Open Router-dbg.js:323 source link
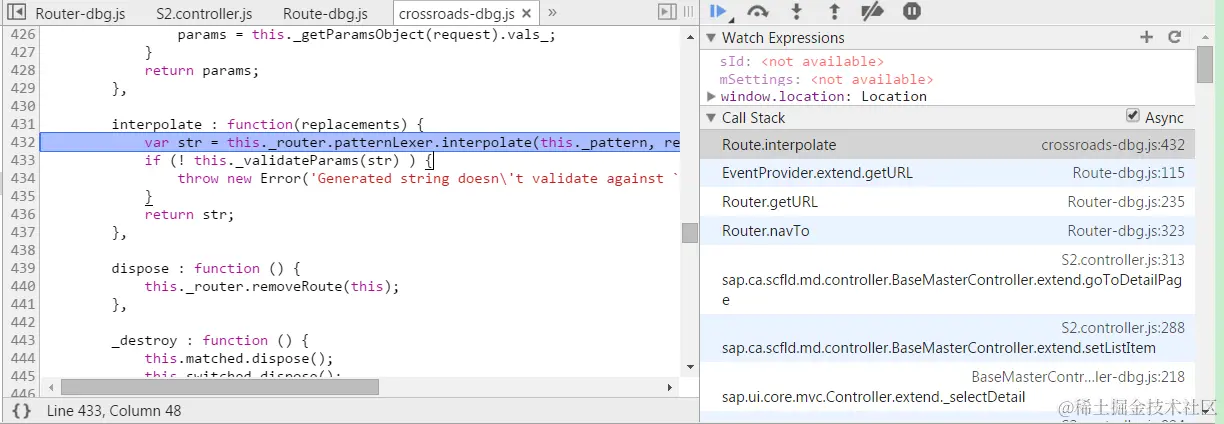The image size is (1224, 424). (x=1126, y=231)
